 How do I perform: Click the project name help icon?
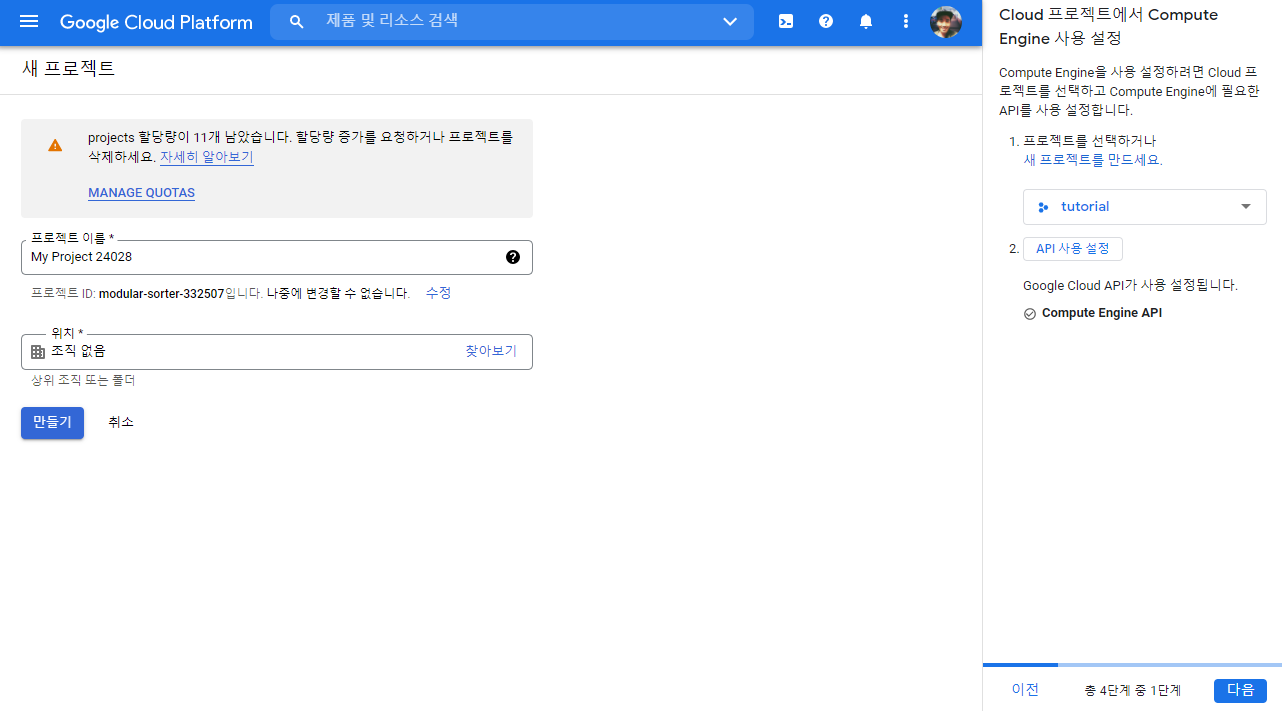(x=513, y=257)
